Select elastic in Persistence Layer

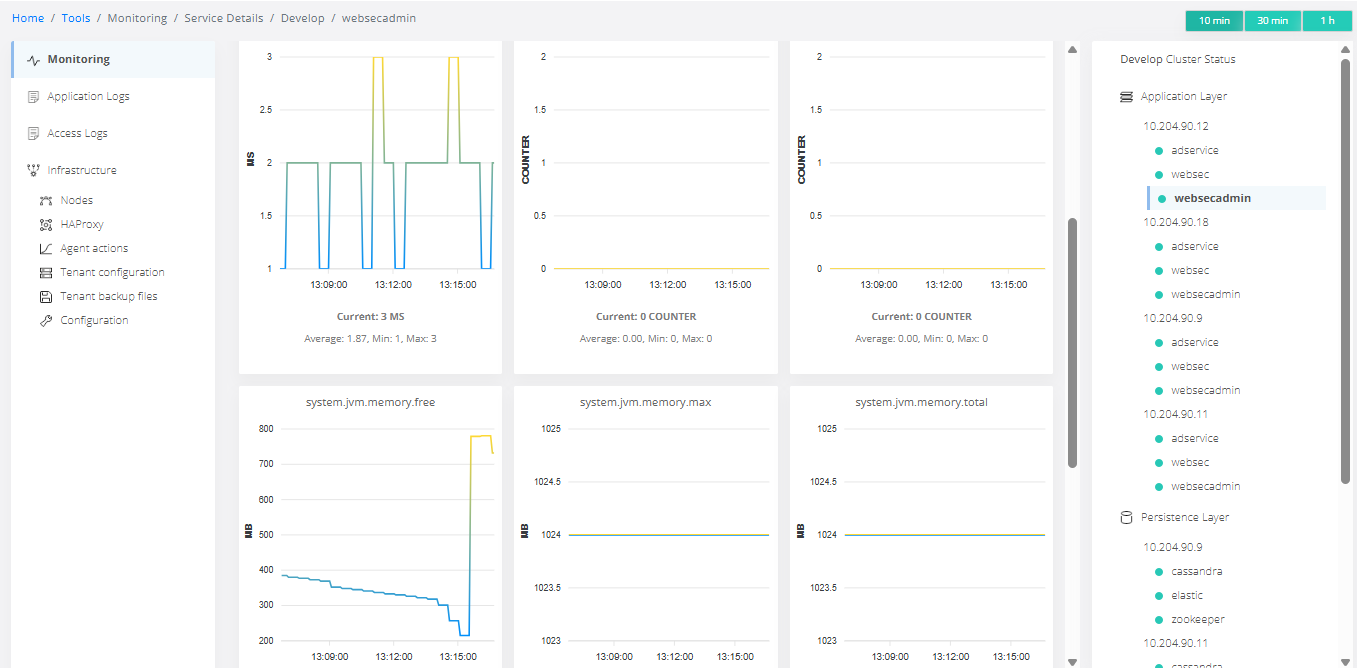[1187, 596]
